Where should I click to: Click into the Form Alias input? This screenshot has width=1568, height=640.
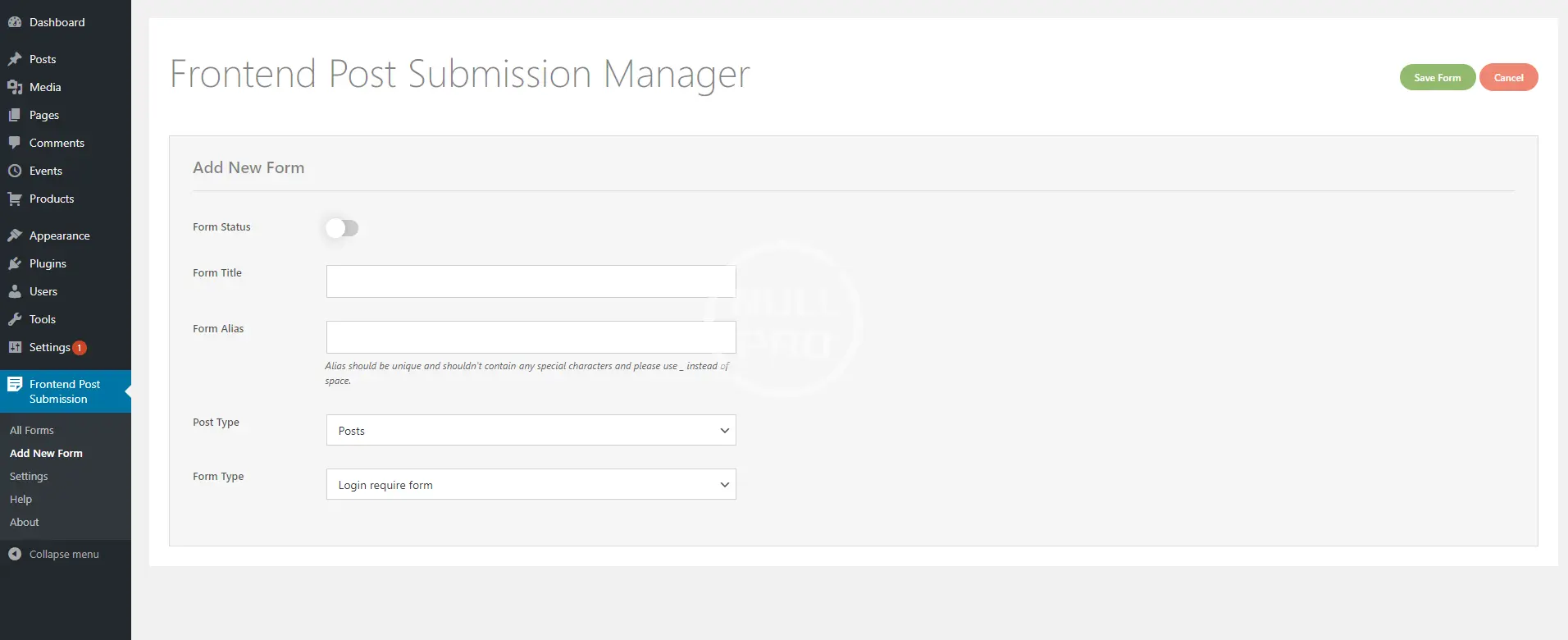(531, 337)
